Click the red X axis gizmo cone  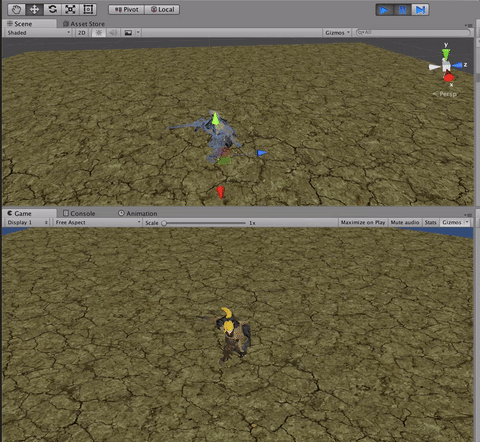449,77
